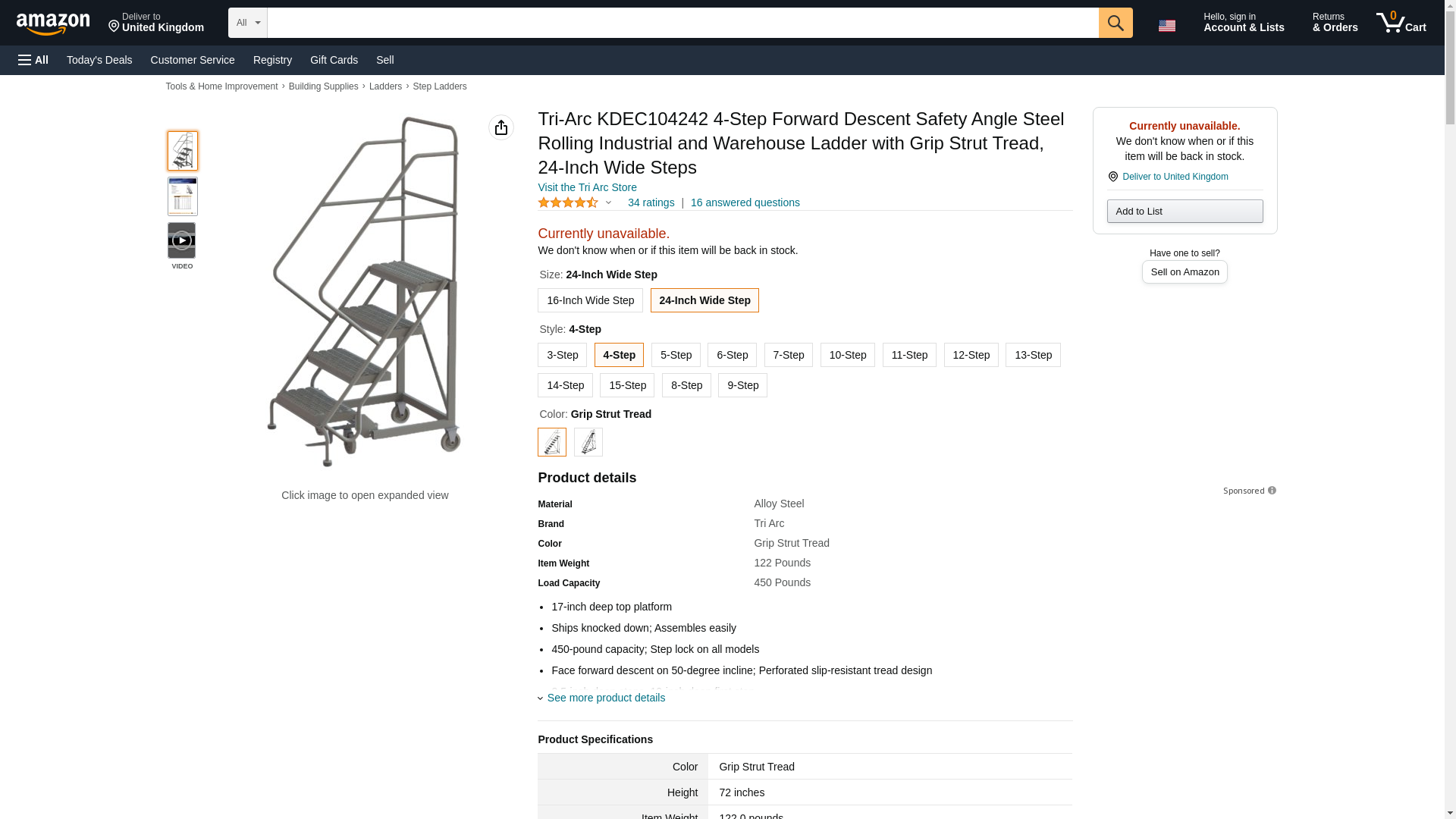Viewport: 1456px width, 819px height.
Task: Click the US flag language icon
Action: (x=1167, y=26)
